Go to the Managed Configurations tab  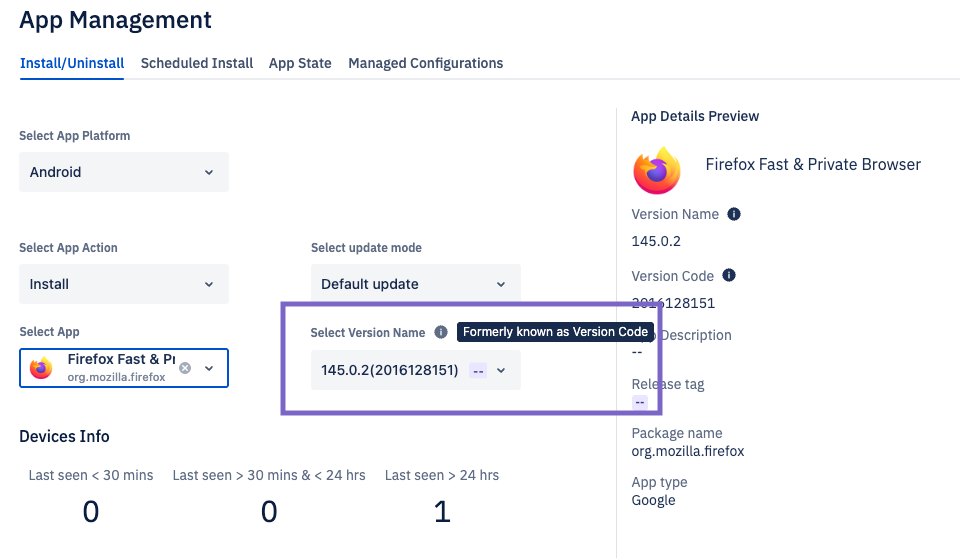[x=425, y=63]
